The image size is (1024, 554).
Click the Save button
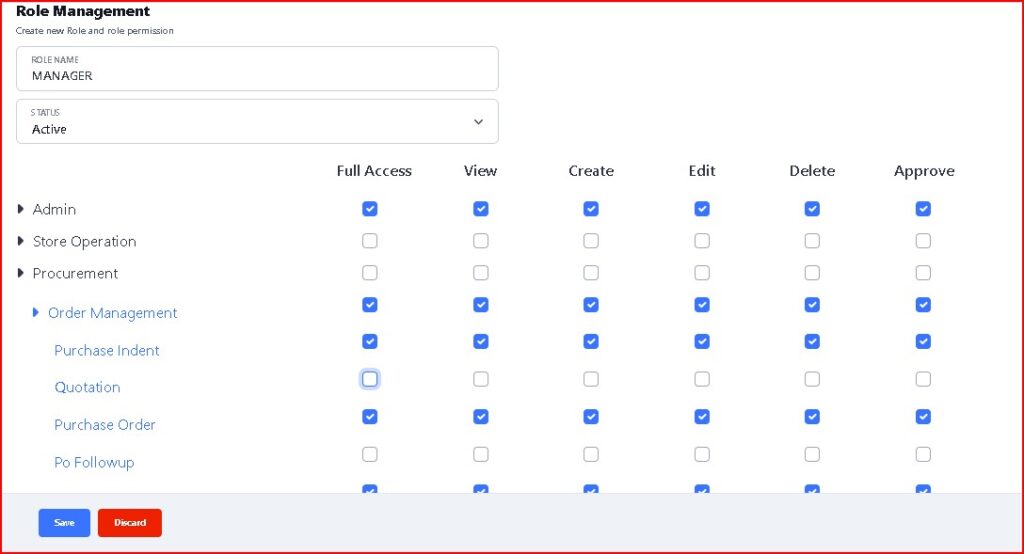[x=64, y=523]
